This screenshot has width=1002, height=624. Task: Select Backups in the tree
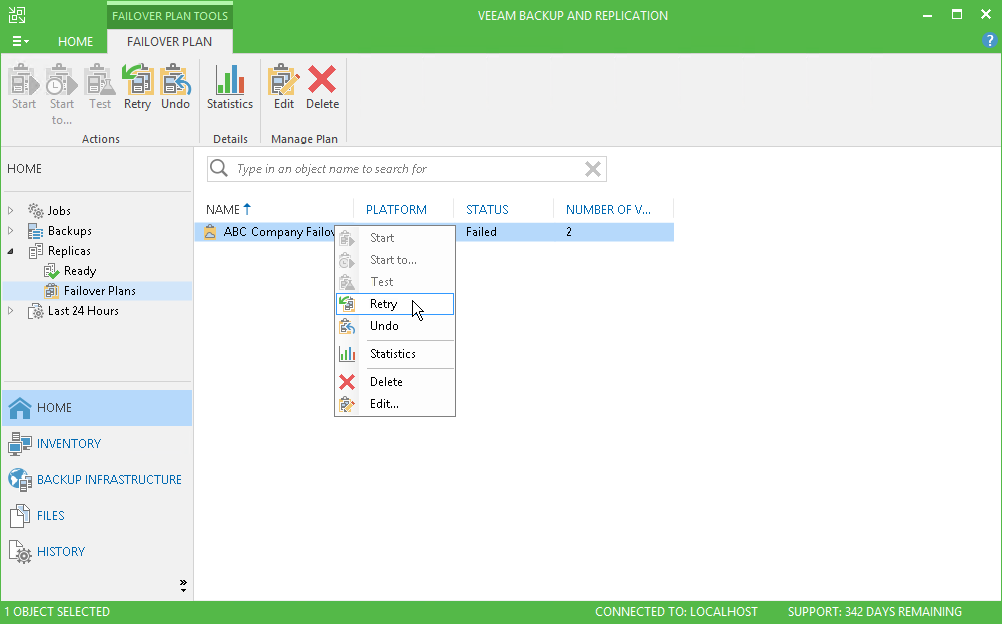click(70, 231)
